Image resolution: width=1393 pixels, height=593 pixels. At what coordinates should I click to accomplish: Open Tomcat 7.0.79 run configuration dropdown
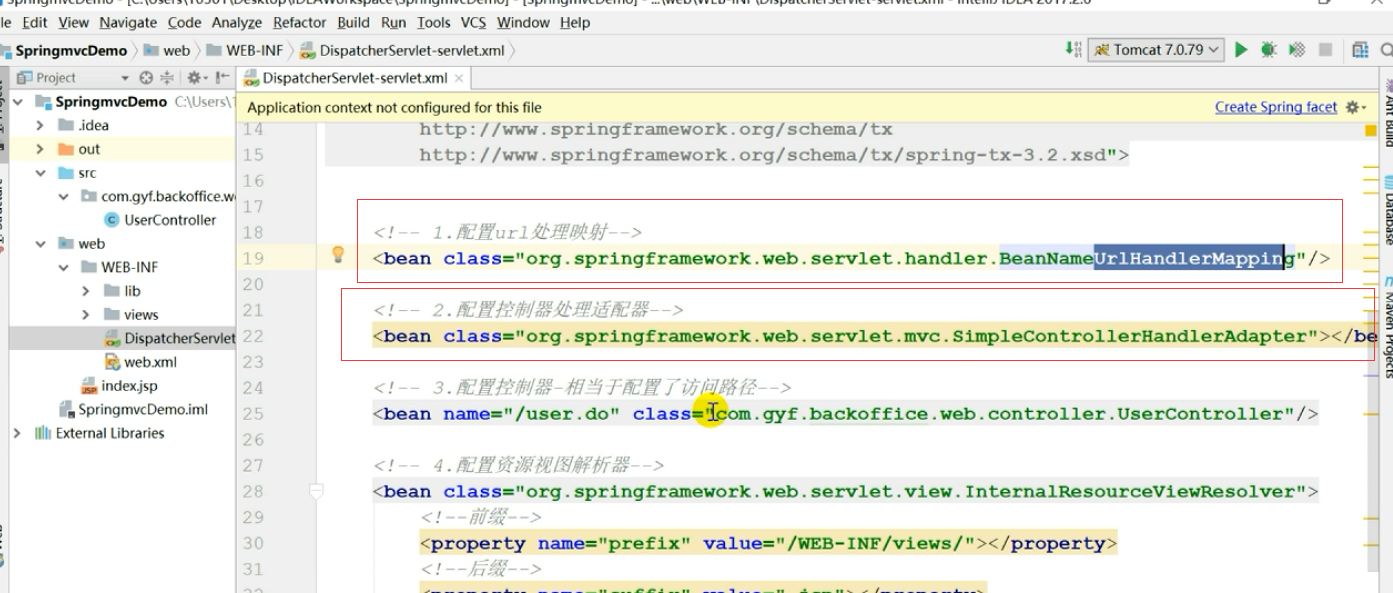point(1157,49)
